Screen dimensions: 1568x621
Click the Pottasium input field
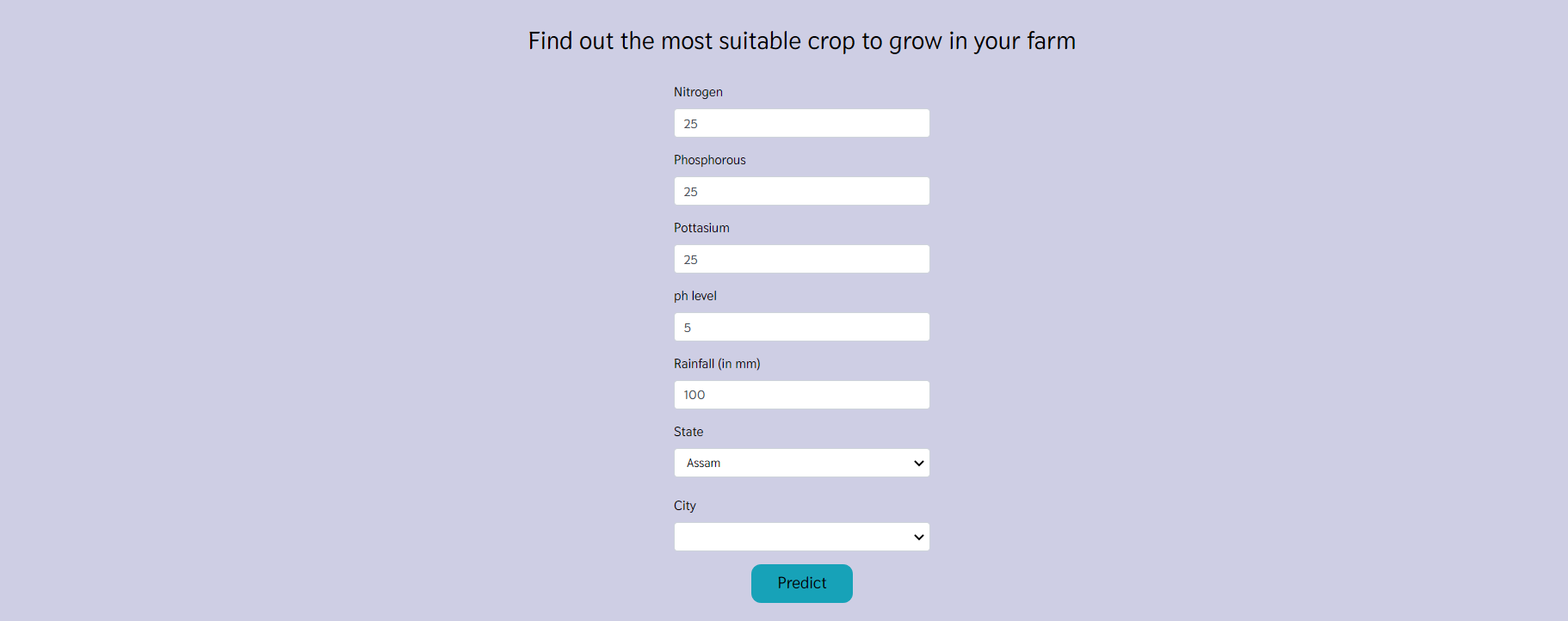[801, 258]
